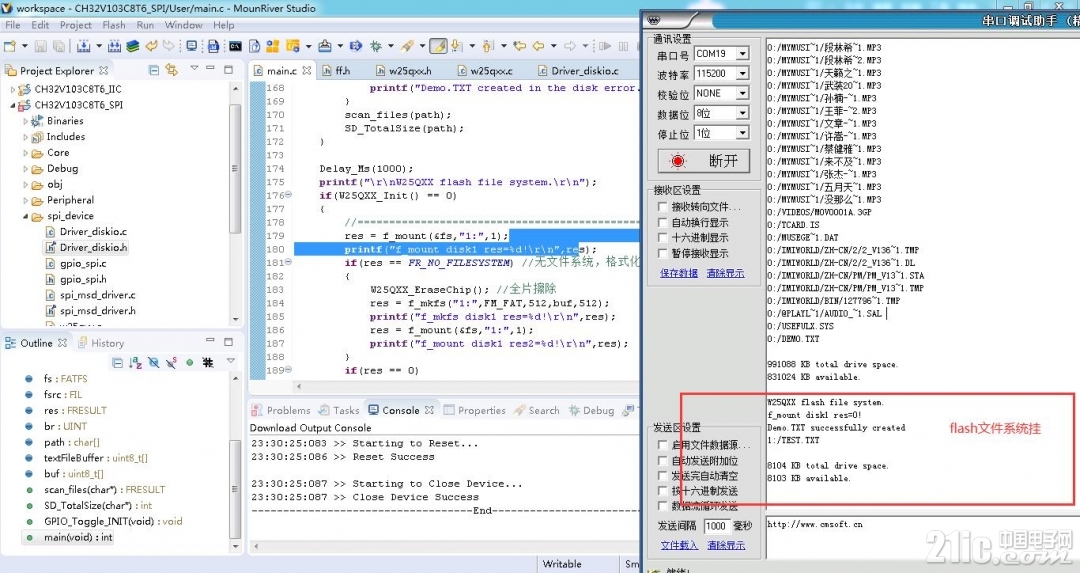
Task: Switch to the w25qxx.c editor tab
Action: tap(484, 70)
